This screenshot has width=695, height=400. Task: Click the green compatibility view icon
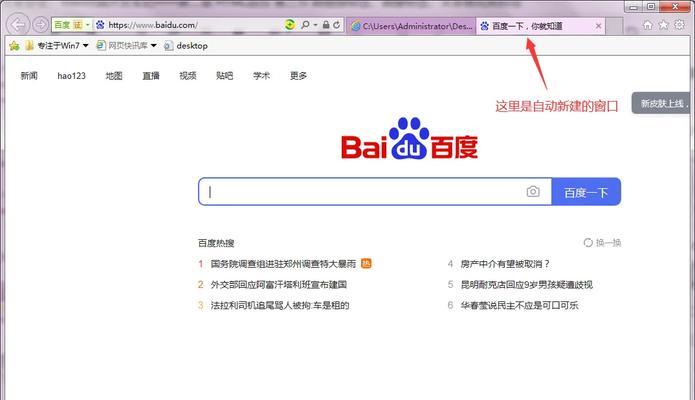pyautogui.click(x=290, y=25)
